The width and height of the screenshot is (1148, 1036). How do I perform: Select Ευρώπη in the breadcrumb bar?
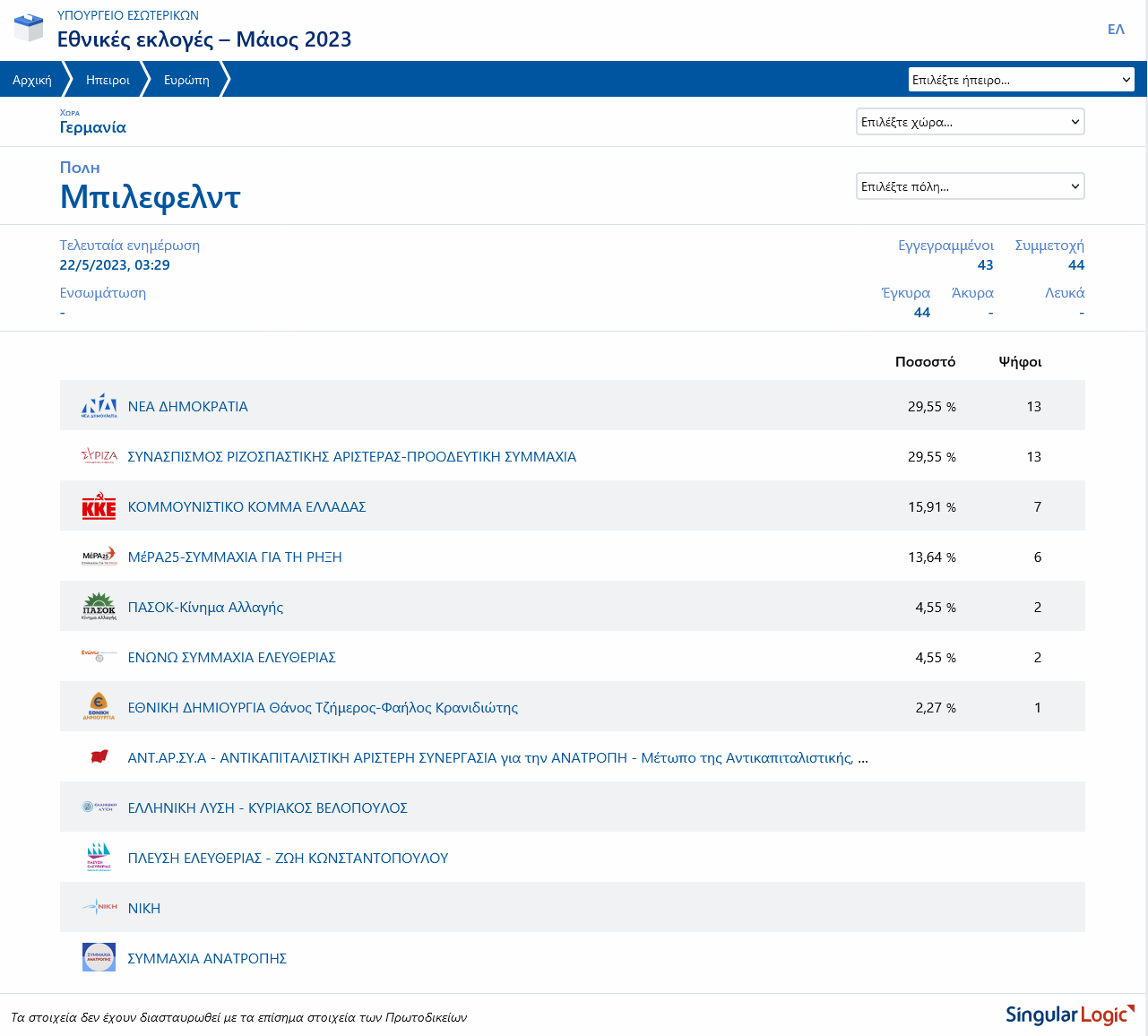click(x=186, y=80)
